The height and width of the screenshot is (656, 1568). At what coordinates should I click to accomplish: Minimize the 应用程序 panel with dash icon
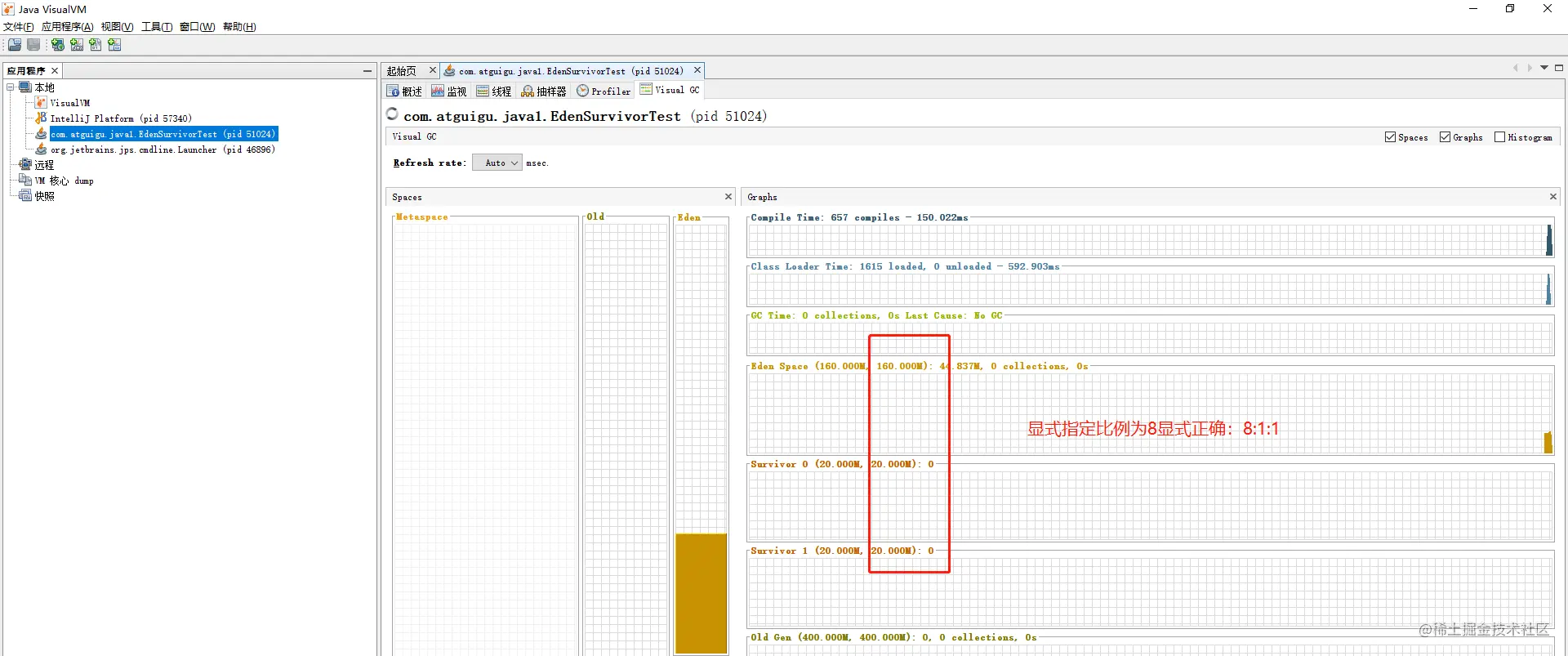pyautogui.click(x=367, y=71)
